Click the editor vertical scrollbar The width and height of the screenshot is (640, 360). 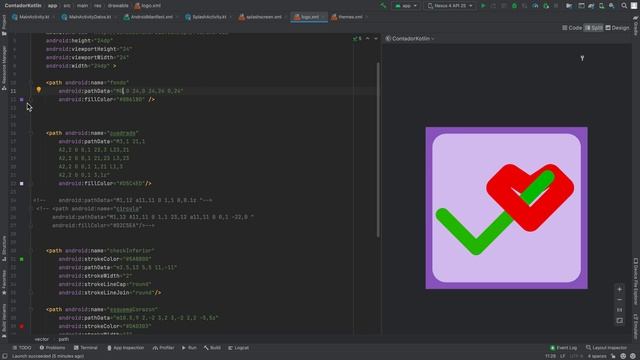378,149
